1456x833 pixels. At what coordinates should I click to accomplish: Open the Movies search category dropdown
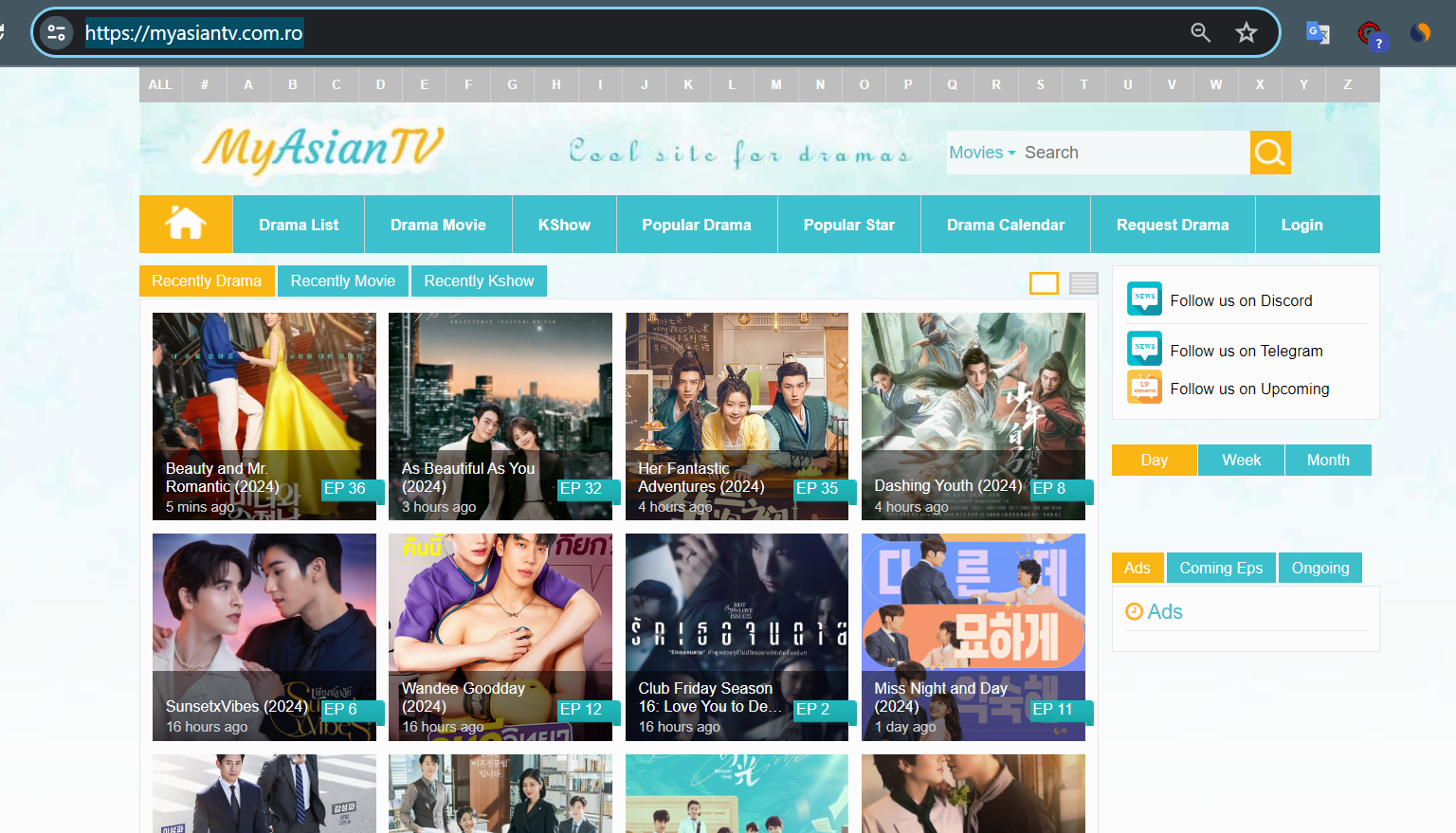pyautogui.click(x=982, y=153)
